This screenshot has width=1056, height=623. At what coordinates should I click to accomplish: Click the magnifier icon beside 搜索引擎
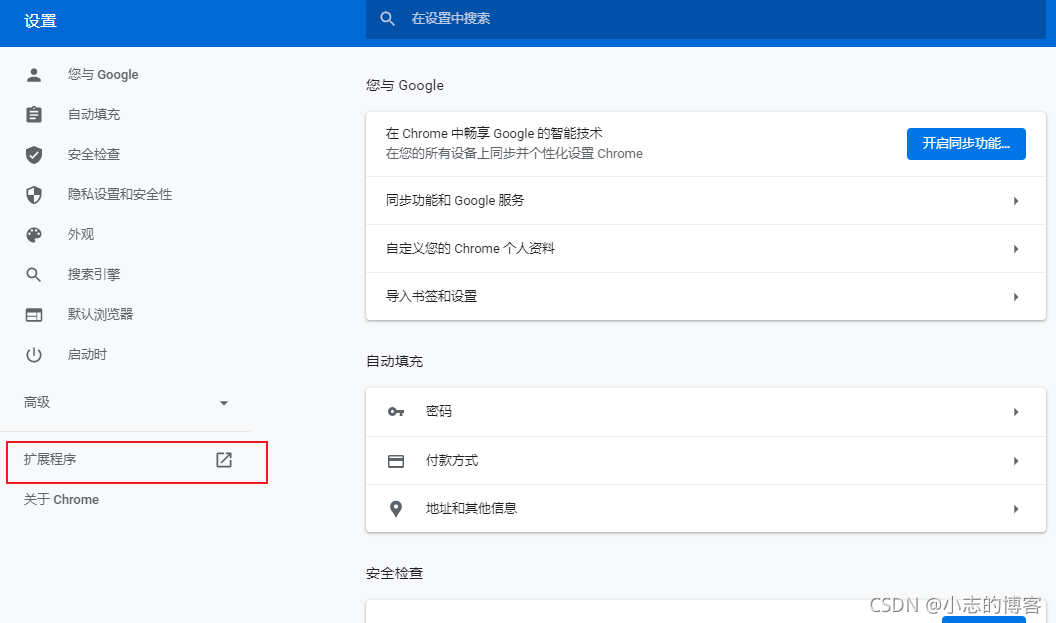pos(34,275)
